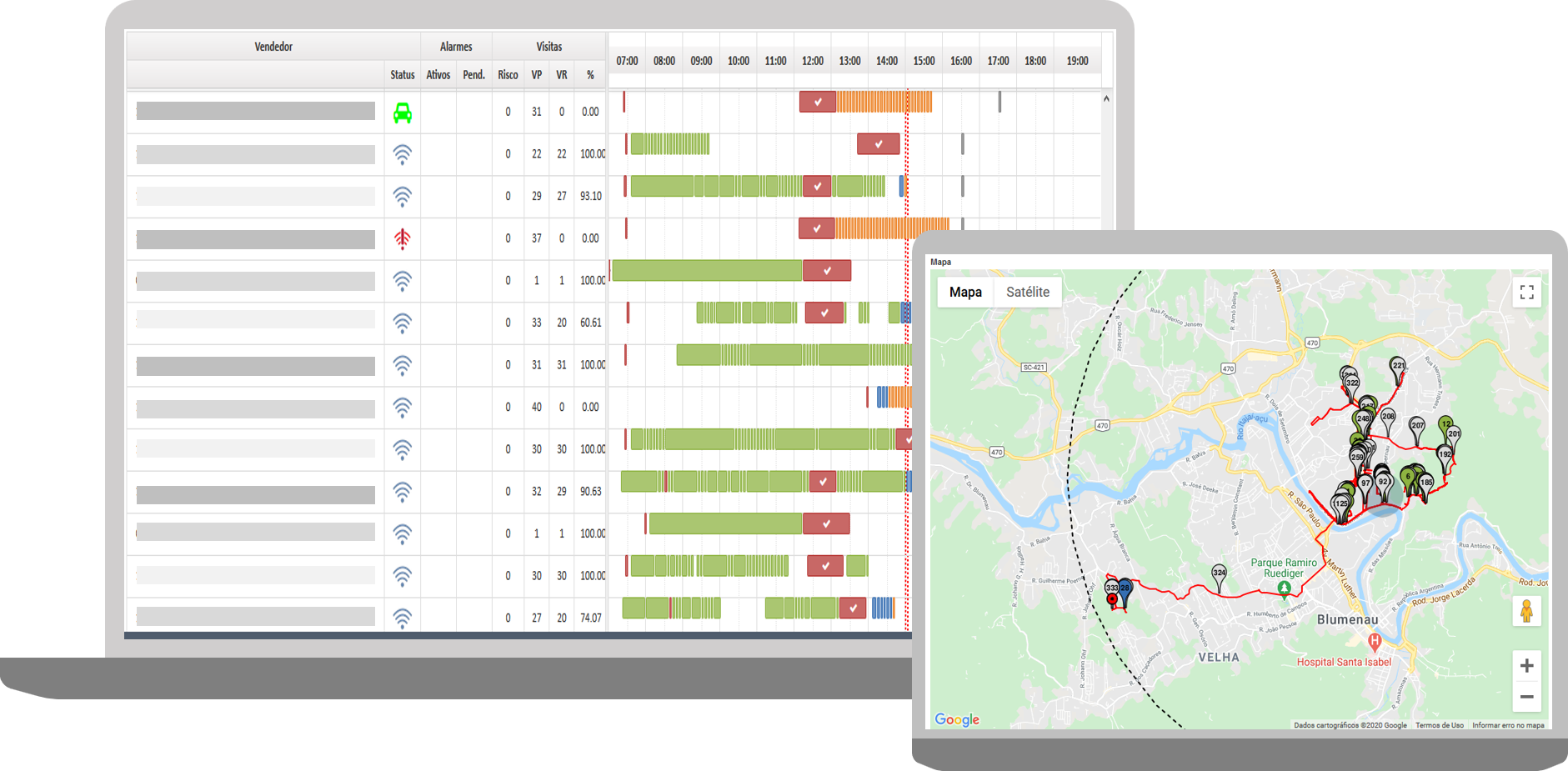Screen dimensions: 1568x771
Task: Toggle fullscreen view on the map
Action: (x=1526, y=292)
